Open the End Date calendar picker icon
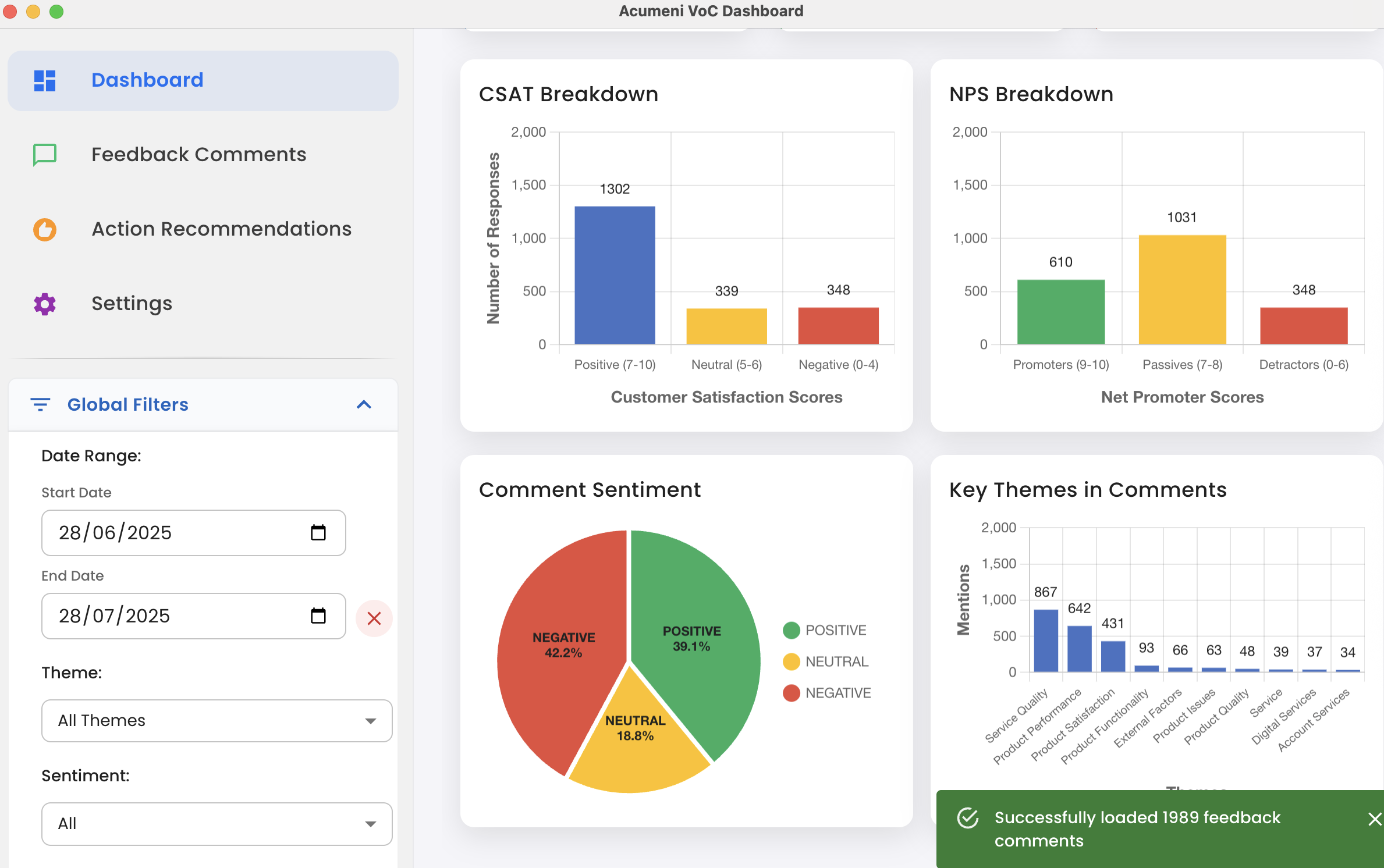The height and width of the screenshot is (868, 1384). click(318, 616)
